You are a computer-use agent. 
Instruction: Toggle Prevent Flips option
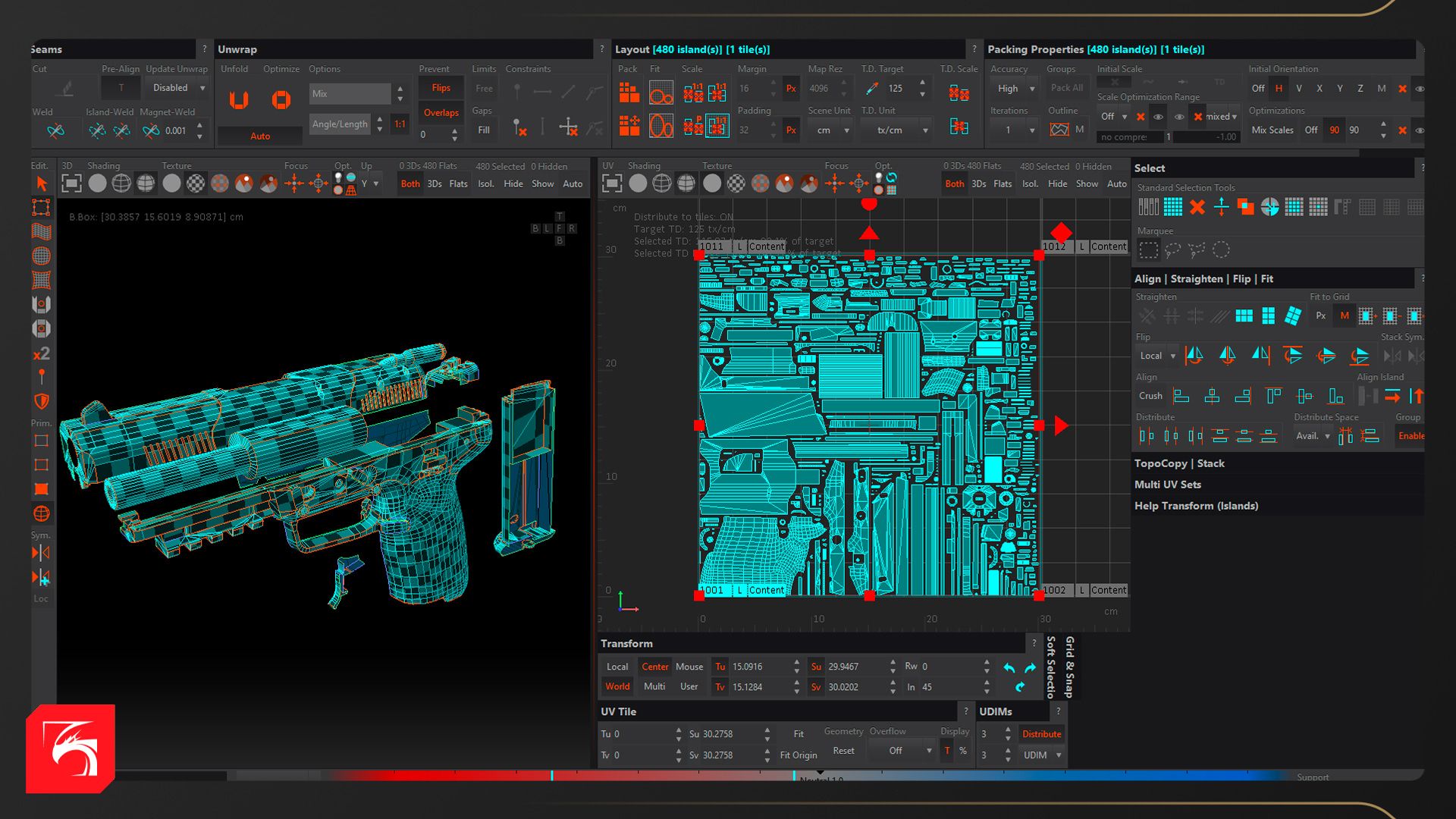coord(441,88)
